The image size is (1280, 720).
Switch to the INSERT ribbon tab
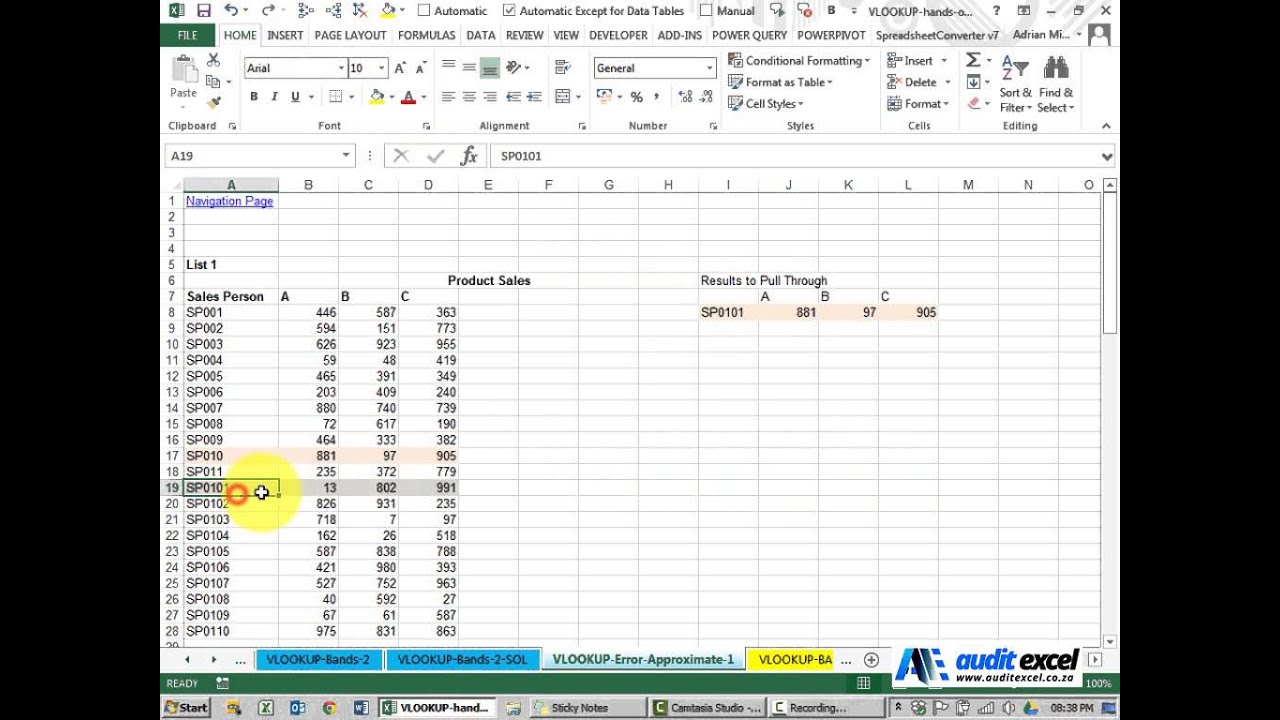coord(285,35)
